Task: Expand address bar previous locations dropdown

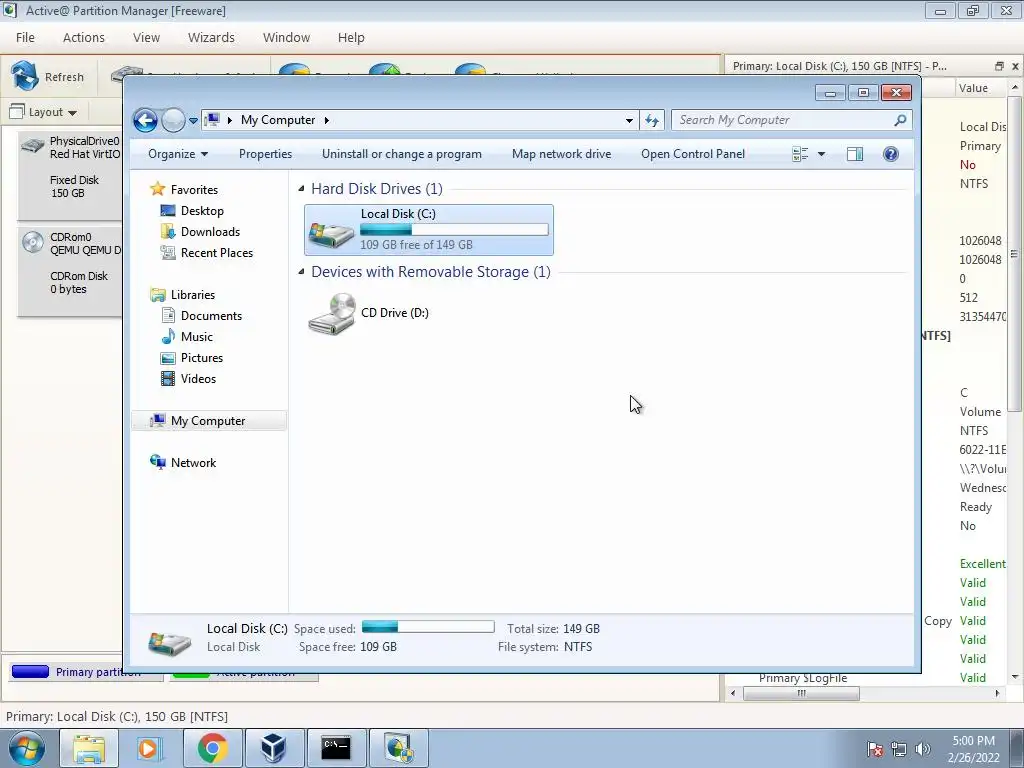Action: pos(629,120)
